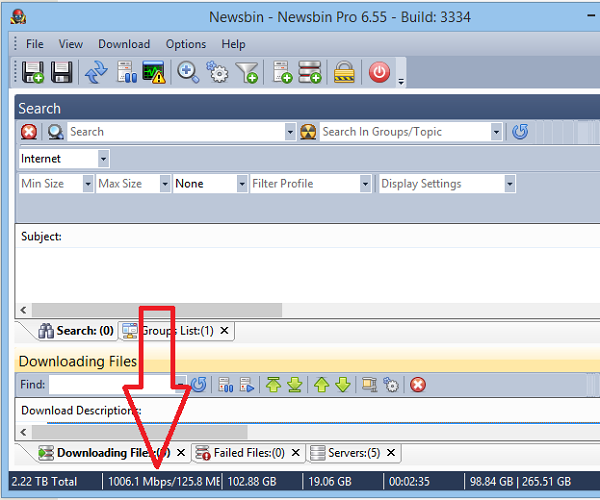Click the magnifier run search icon
600x500 pixels.
click(x=55, y=132)
